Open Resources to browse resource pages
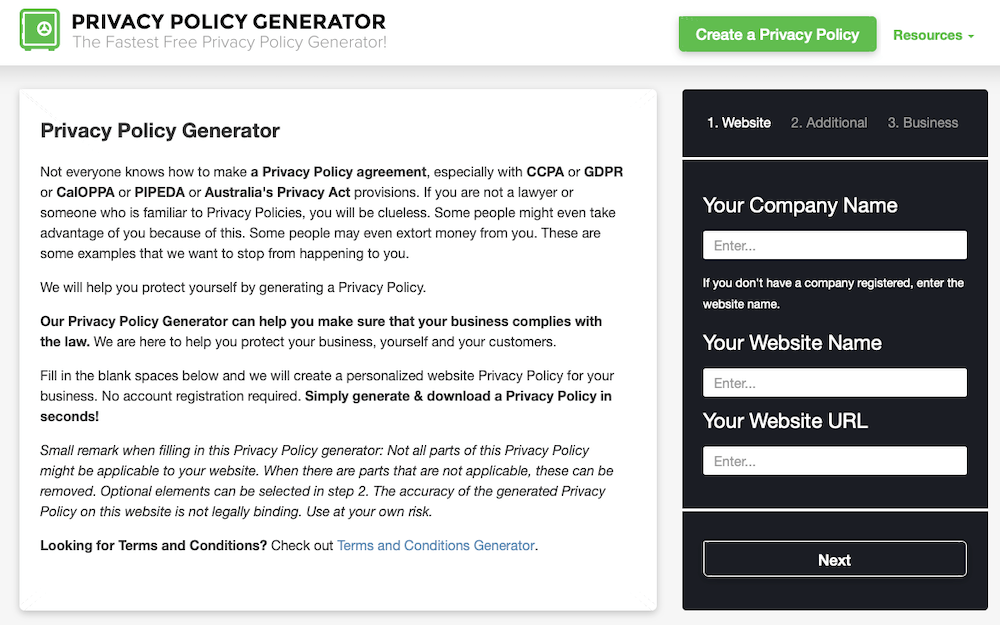The width and height of the screenshot is (1000, 625). click(x=932, y=35)
